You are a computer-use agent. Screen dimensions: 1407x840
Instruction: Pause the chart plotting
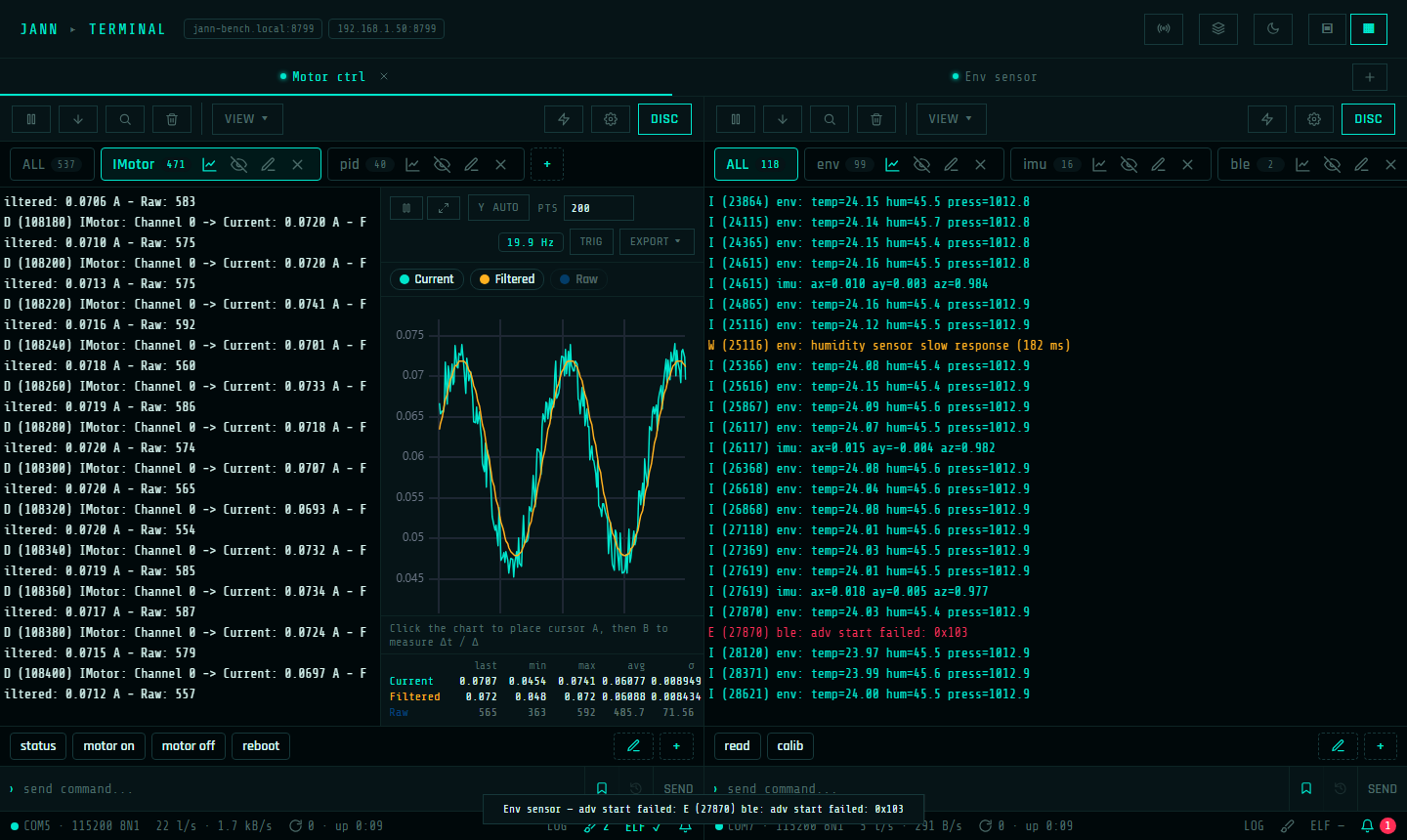(406, 208)
